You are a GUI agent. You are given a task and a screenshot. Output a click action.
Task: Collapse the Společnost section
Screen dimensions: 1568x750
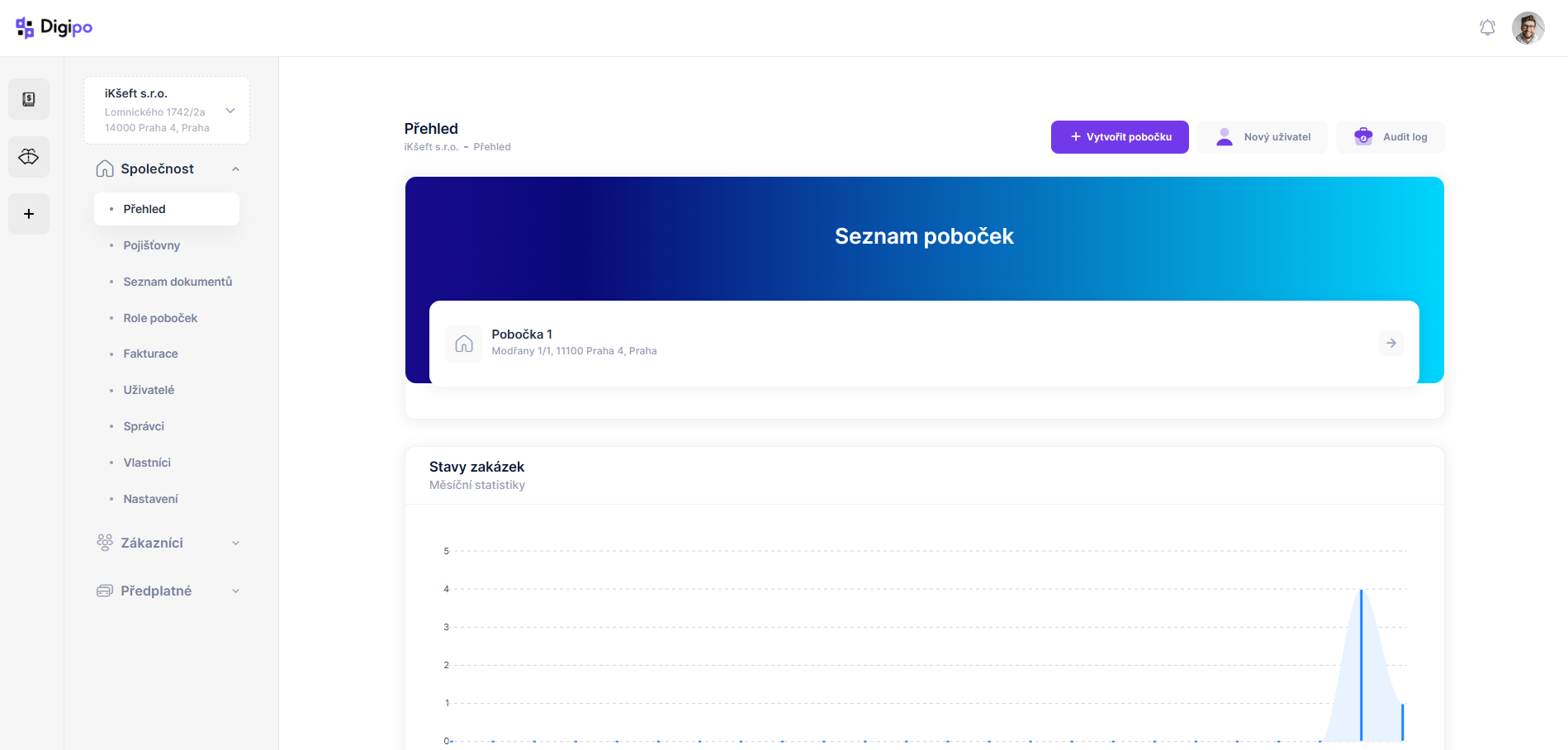pyautogui.click(x=235, y=169)
